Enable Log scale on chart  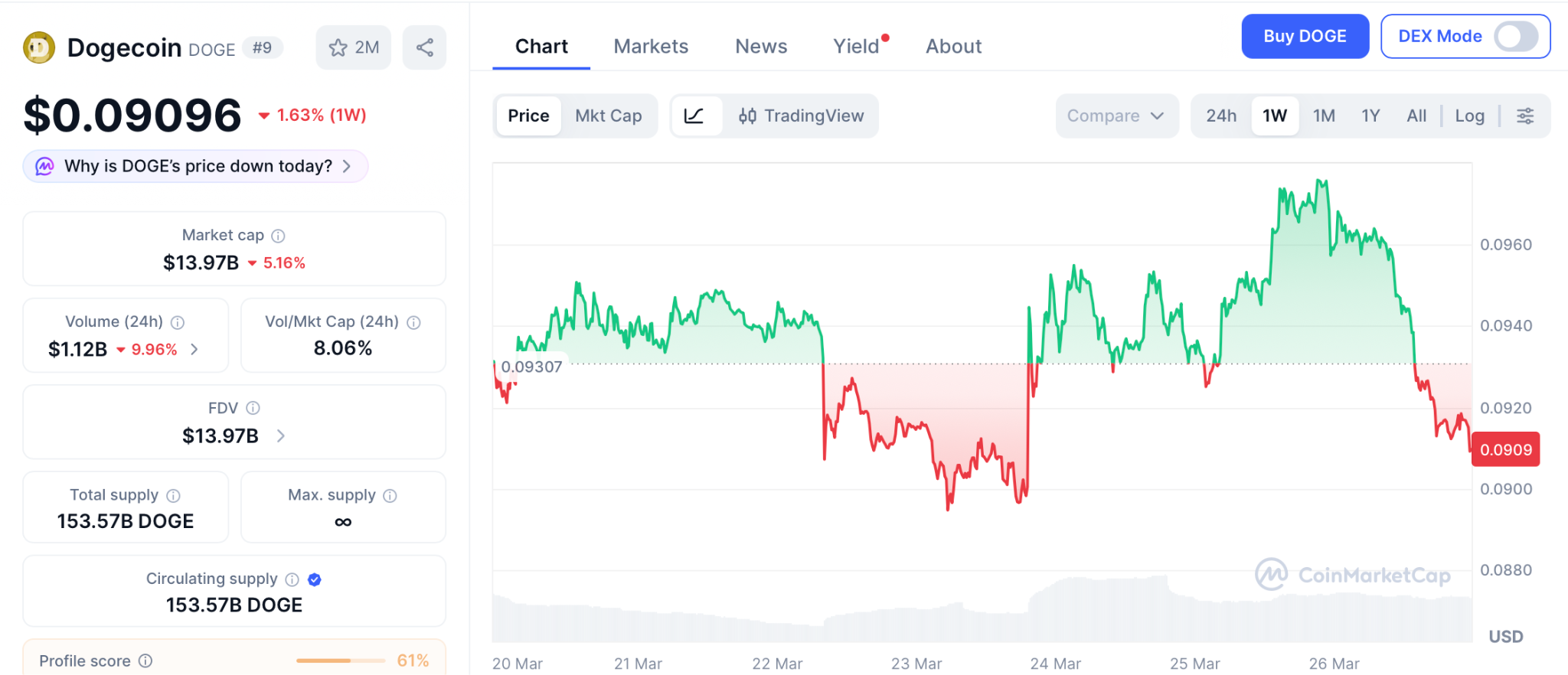click(x=1469, y=116)
